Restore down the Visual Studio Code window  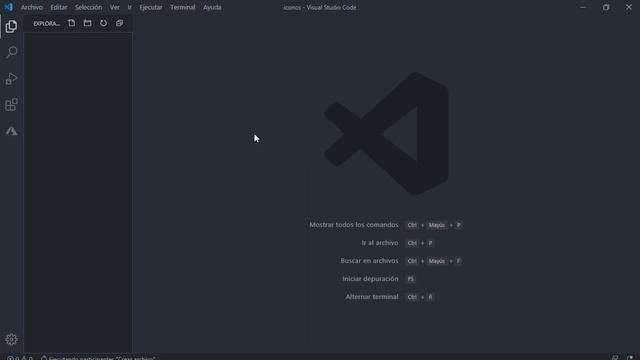tap(606, 7)
